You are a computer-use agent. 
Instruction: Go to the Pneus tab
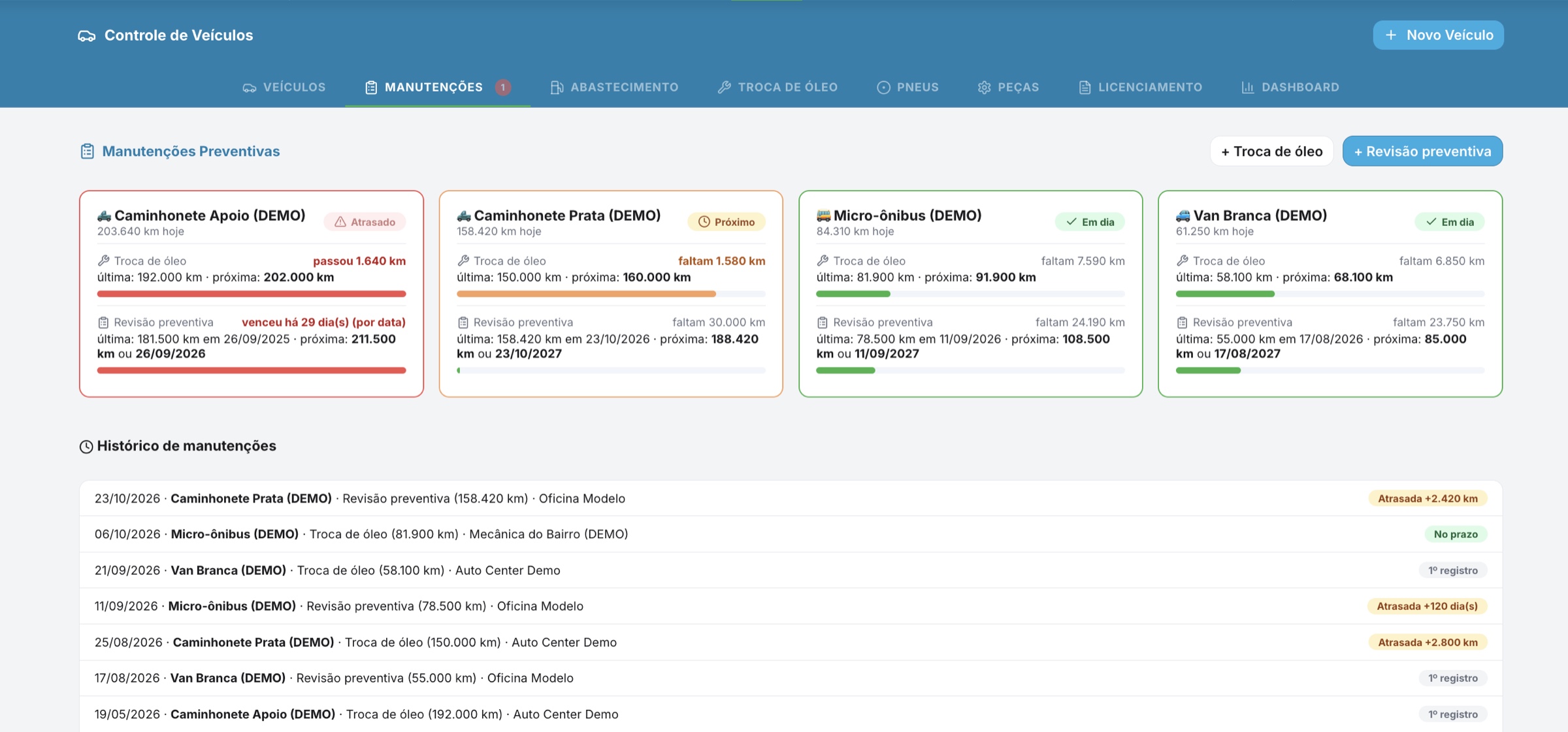pyautogui.click(x=907, y=88)
